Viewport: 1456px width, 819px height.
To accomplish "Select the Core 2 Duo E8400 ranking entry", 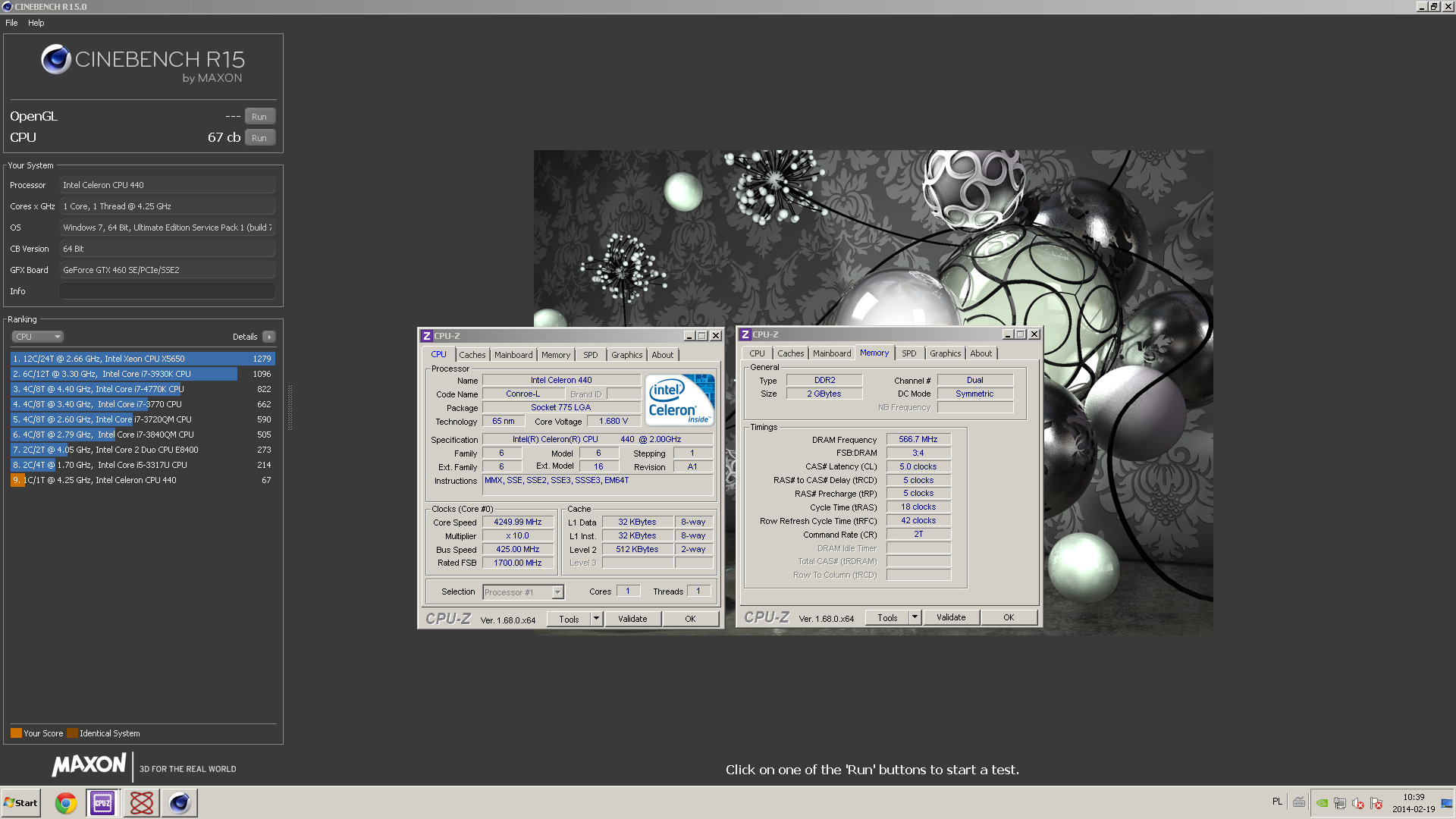I will pos(143,450).
